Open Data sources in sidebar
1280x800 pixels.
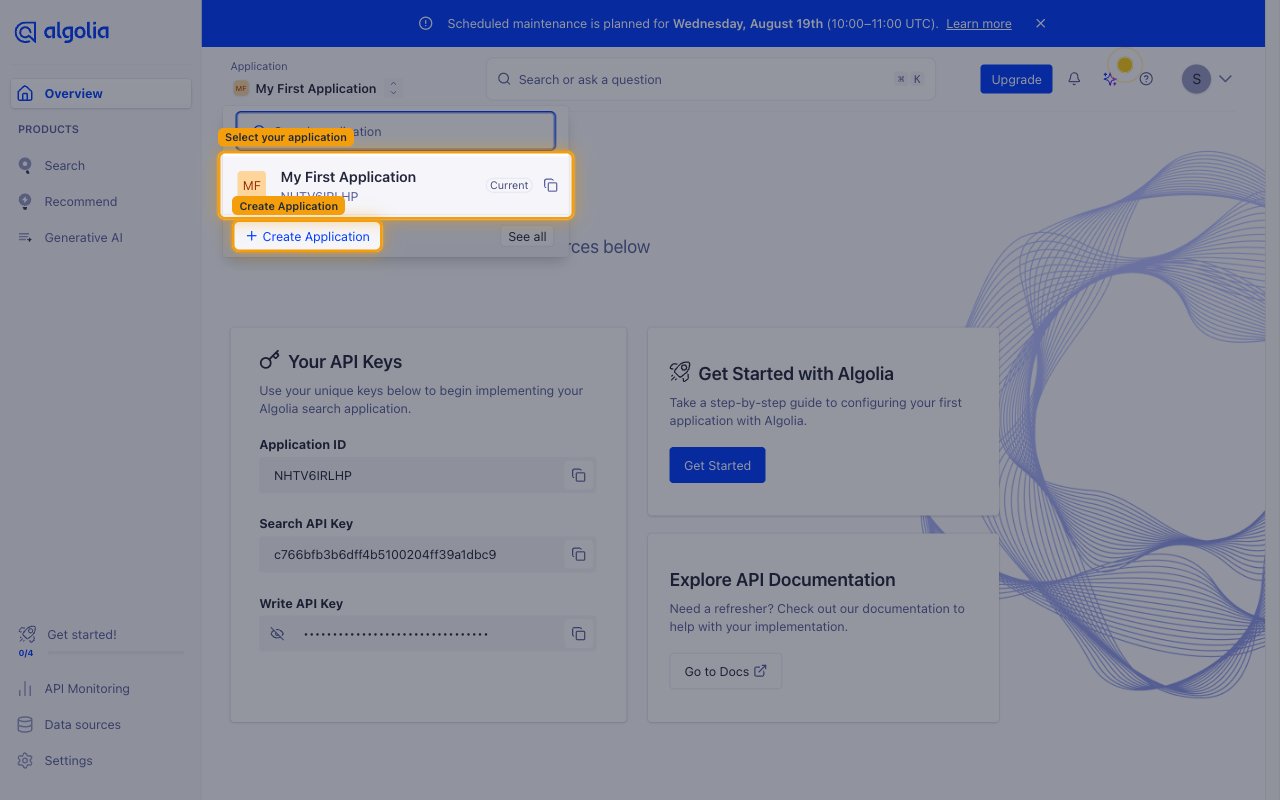[x=82, y=724]
